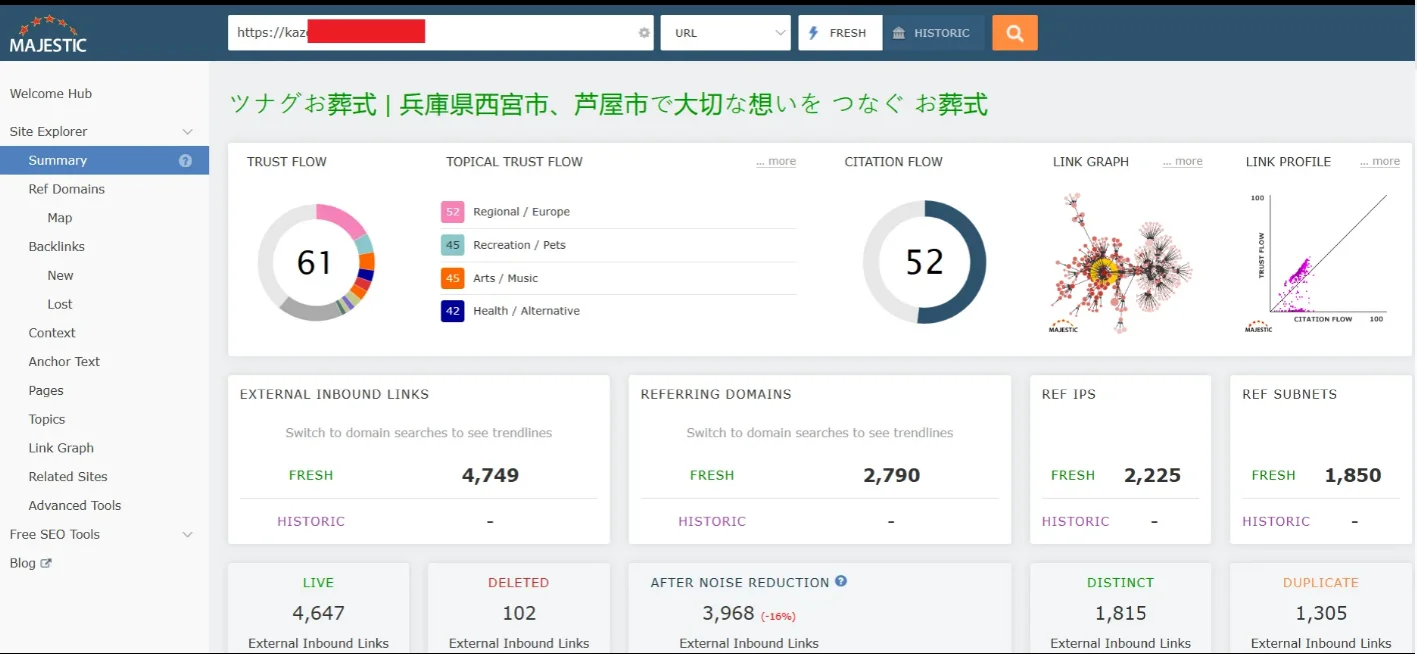Viewport: 1417px width, 654px height.
Task: Click Referring Domains fresh value 2,790
Action: tap(891, 475)
